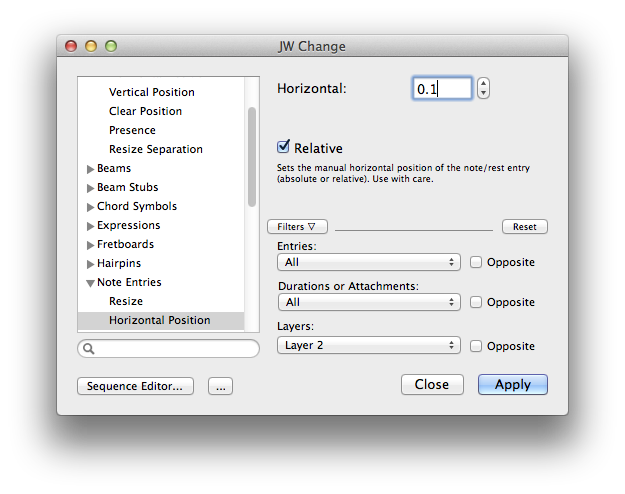The width and height of the screenshot is (625, 494).
Task: Check the Opposite box for Layers
Action: pos(476,346)
